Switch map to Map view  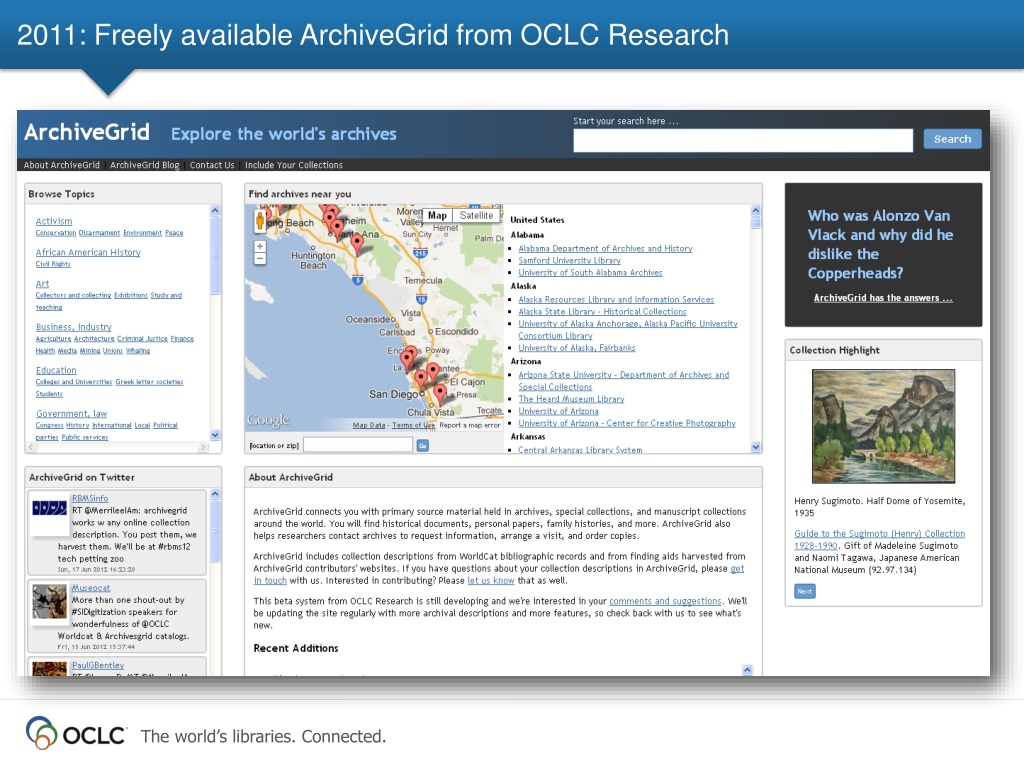[x=437, y=216]
